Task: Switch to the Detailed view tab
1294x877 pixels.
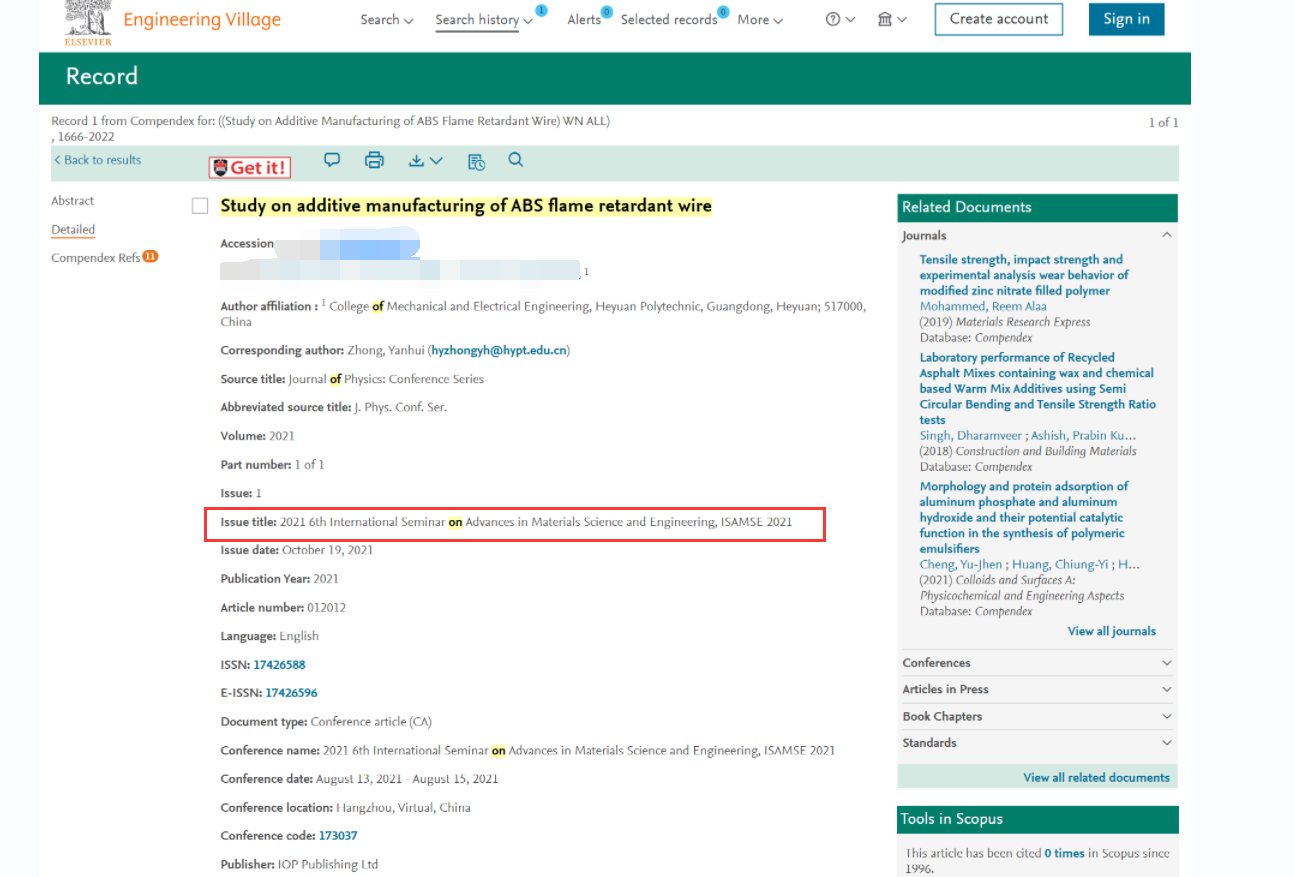Action: click(x=73, y=229)
